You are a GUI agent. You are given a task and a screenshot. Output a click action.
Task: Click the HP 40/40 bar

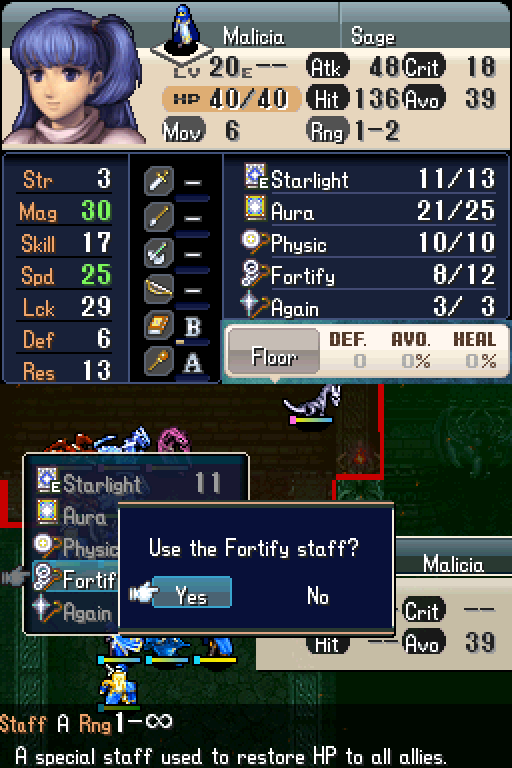point(231,99)
